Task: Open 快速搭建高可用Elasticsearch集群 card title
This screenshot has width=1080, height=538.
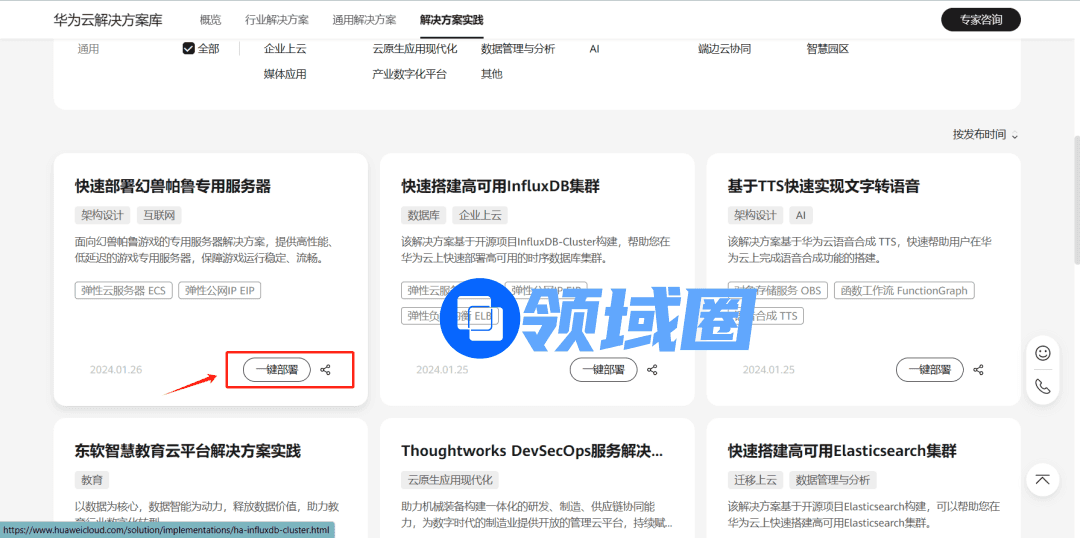Action: (842, 451)
